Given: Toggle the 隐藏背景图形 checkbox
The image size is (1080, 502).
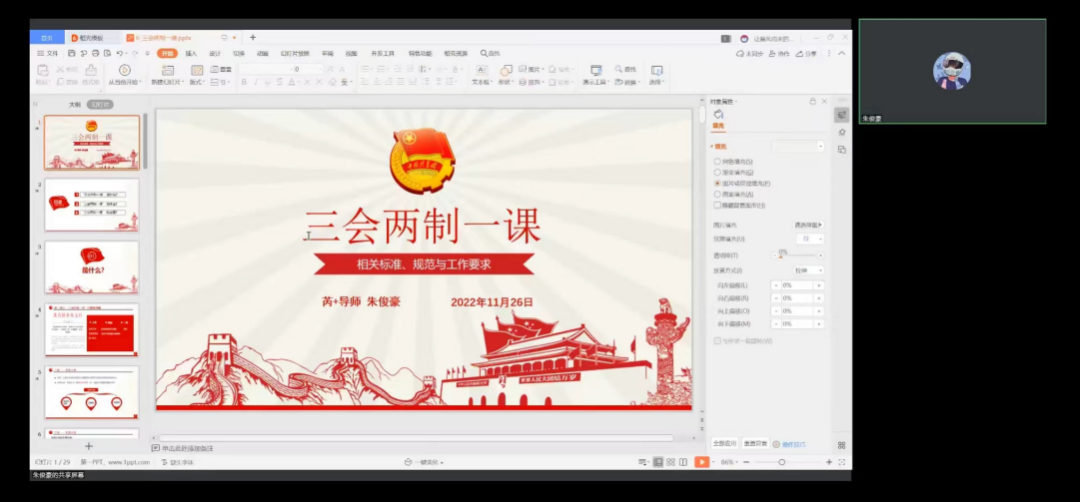Looking at the screenshot, I should [x=717, y=205].
